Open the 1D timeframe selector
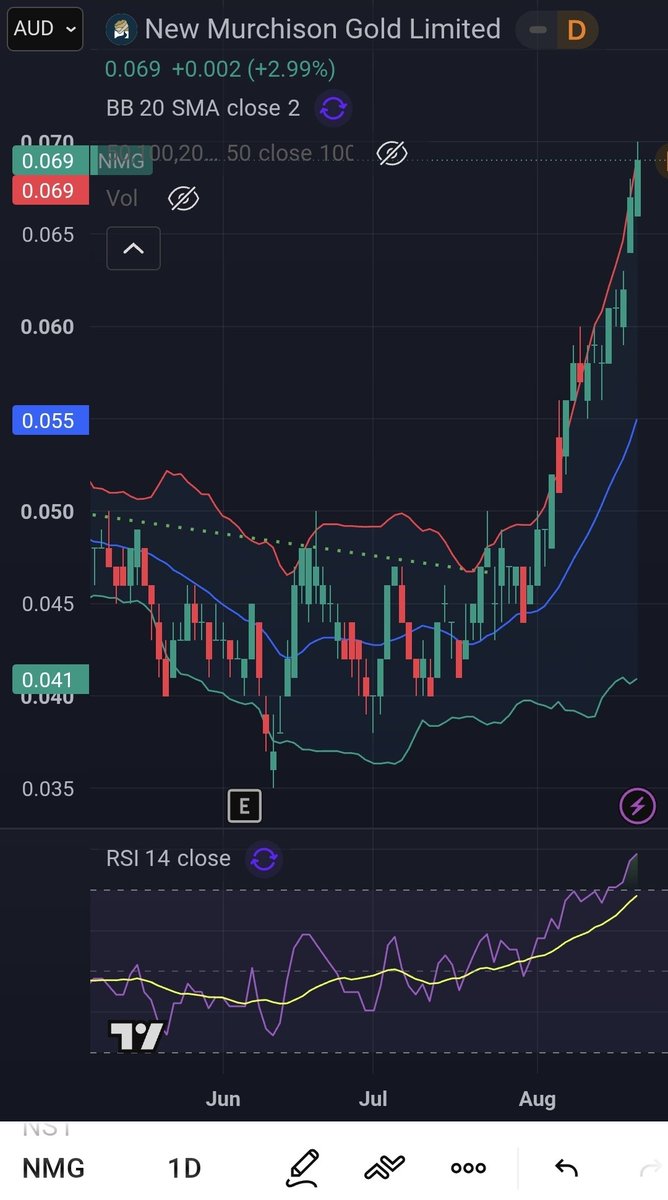The height and width of the screenshot is (1200, 668). tap(184, 1167)
